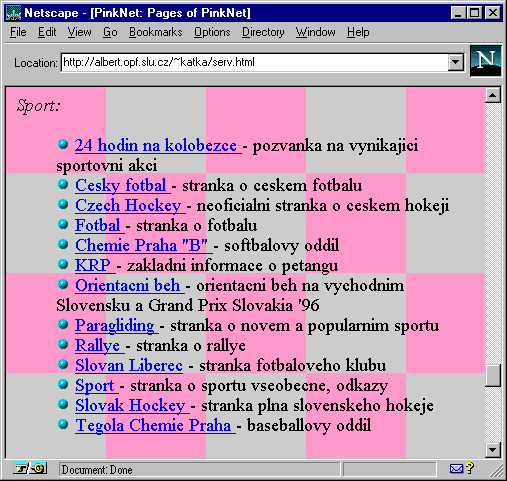Open the Go menu

pos(110,32)
